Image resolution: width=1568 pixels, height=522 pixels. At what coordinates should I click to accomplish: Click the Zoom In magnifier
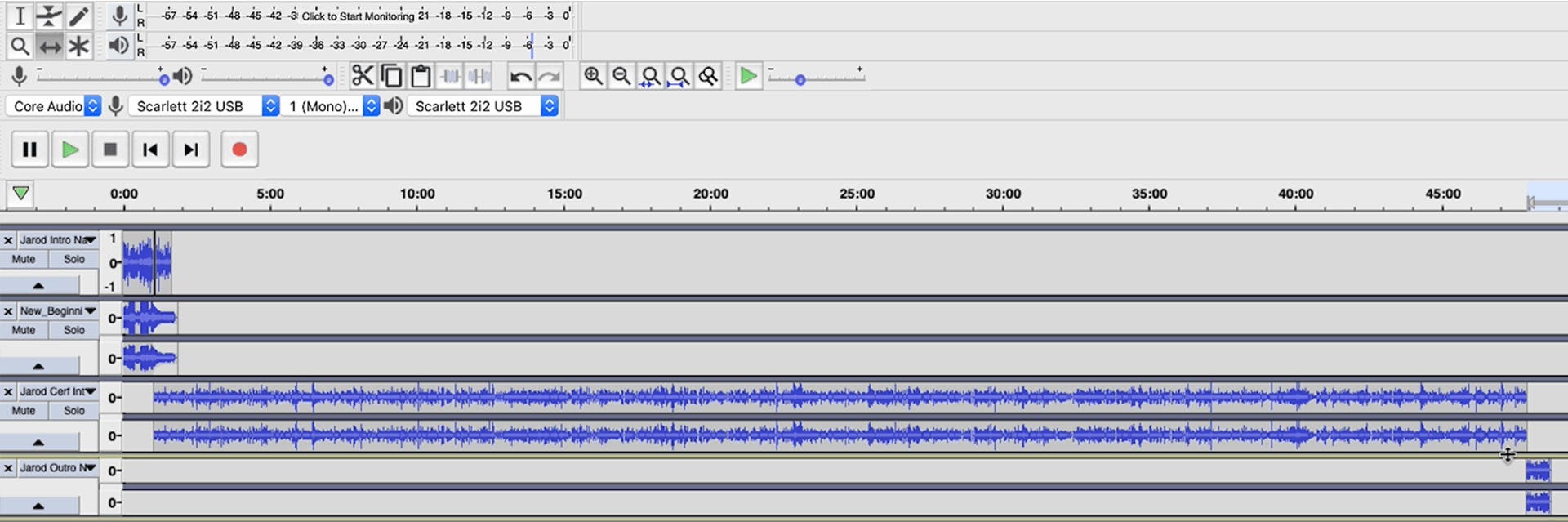pyautogui.click(x=593, y=76)
